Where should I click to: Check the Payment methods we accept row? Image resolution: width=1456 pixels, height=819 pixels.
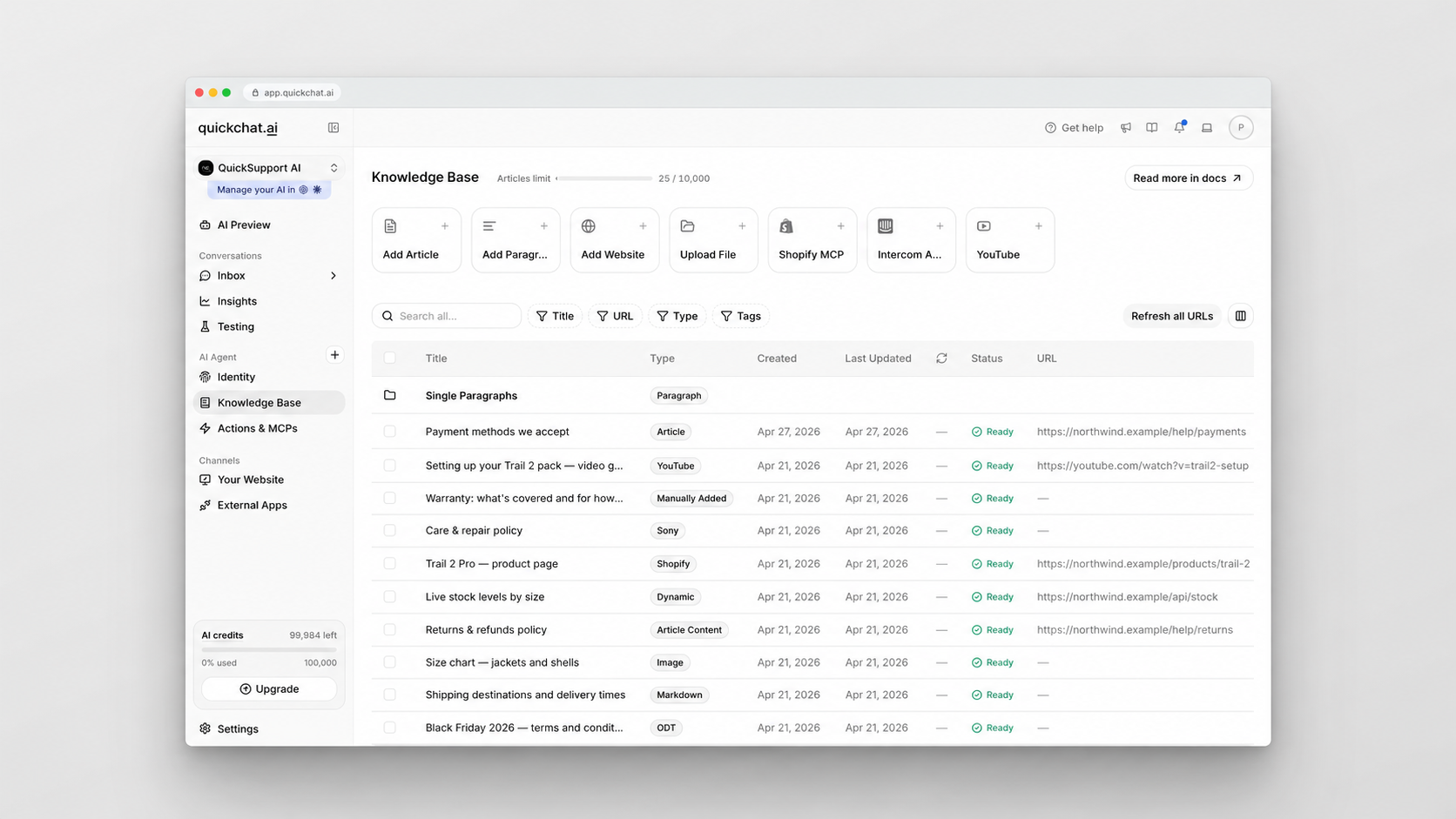tap(390, 432)
